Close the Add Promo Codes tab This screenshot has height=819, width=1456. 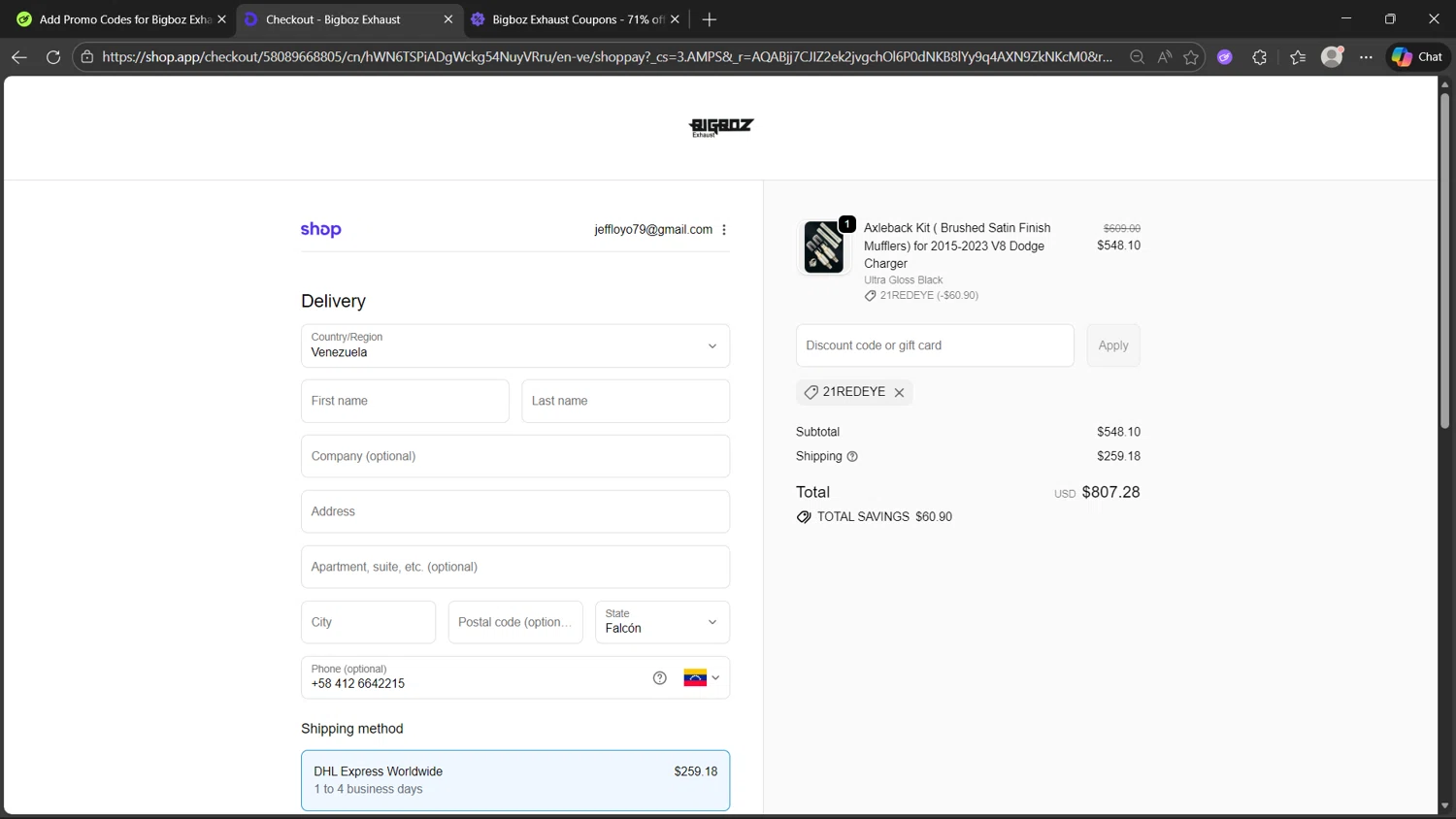point(221,19)
